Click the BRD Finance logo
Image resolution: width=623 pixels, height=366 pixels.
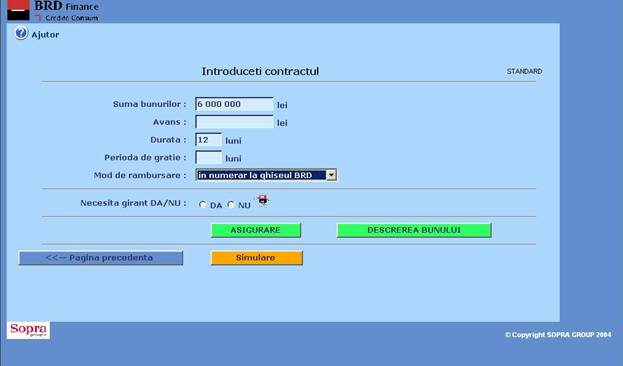pos(53,10)
